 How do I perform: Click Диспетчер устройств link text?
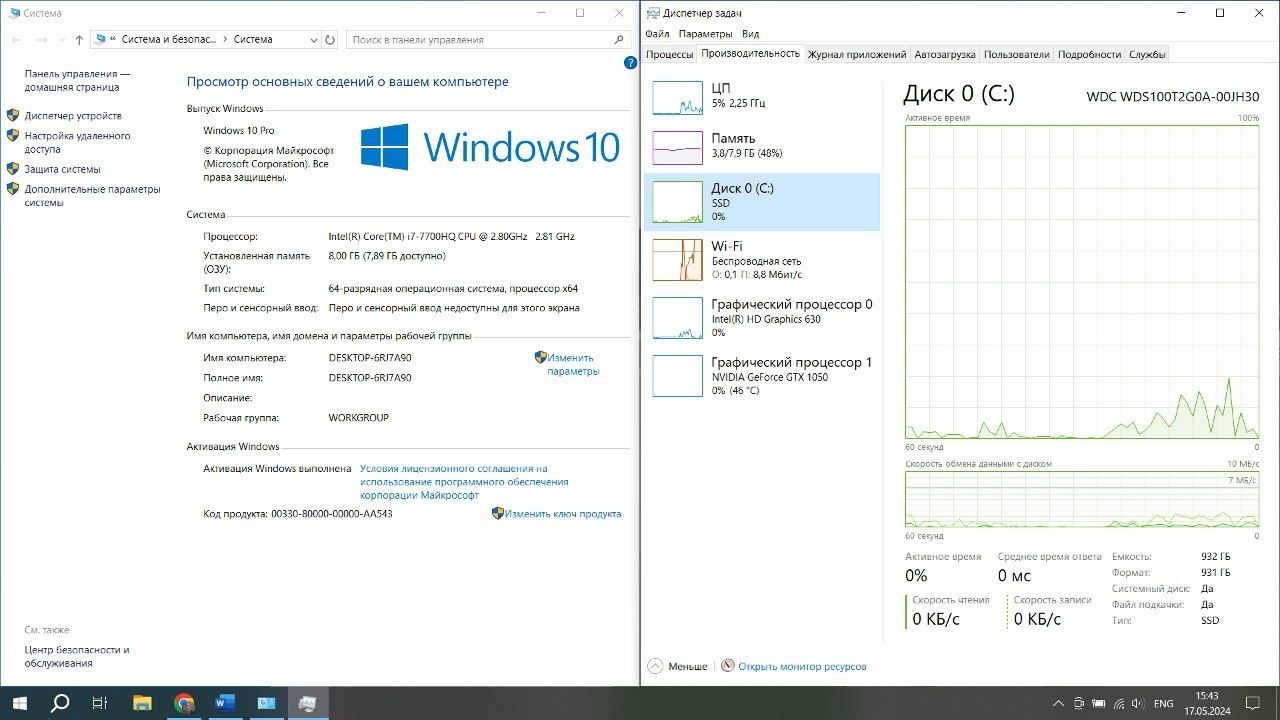73,116
